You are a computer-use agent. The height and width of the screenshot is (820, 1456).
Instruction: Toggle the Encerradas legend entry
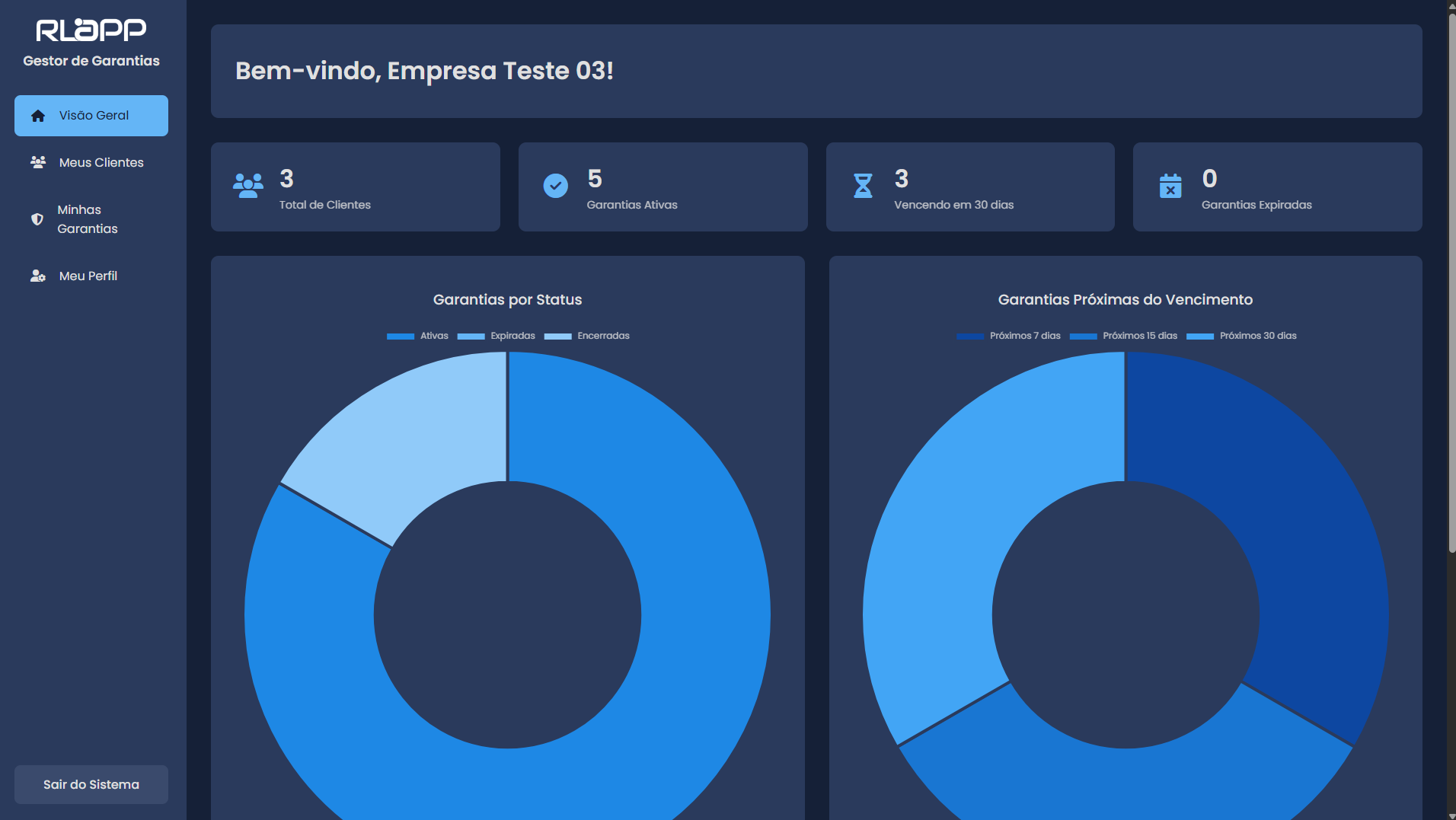(x=587, y=336)
